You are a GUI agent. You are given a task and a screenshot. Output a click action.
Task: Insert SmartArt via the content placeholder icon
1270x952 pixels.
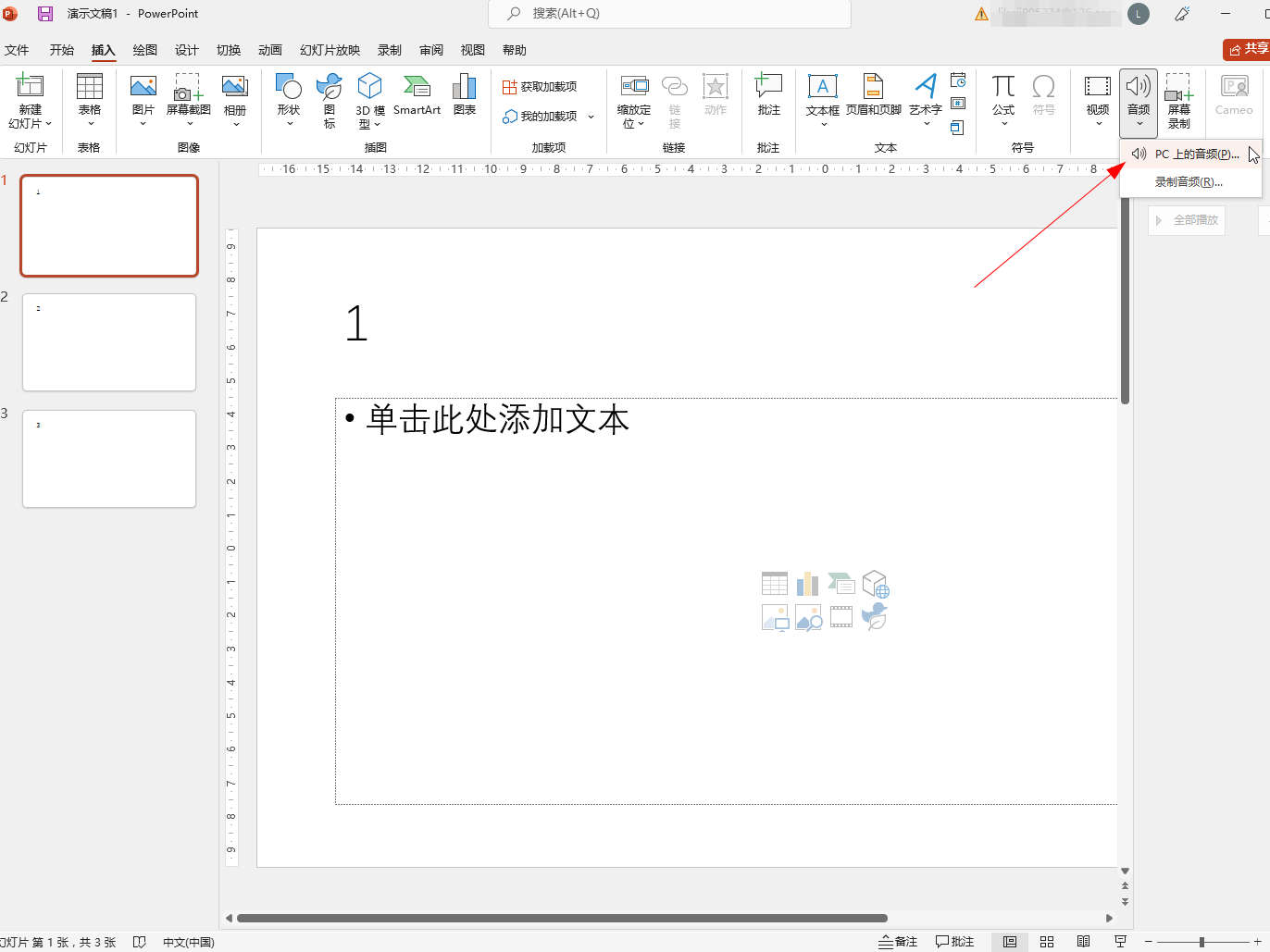click(x=841, y=584)
